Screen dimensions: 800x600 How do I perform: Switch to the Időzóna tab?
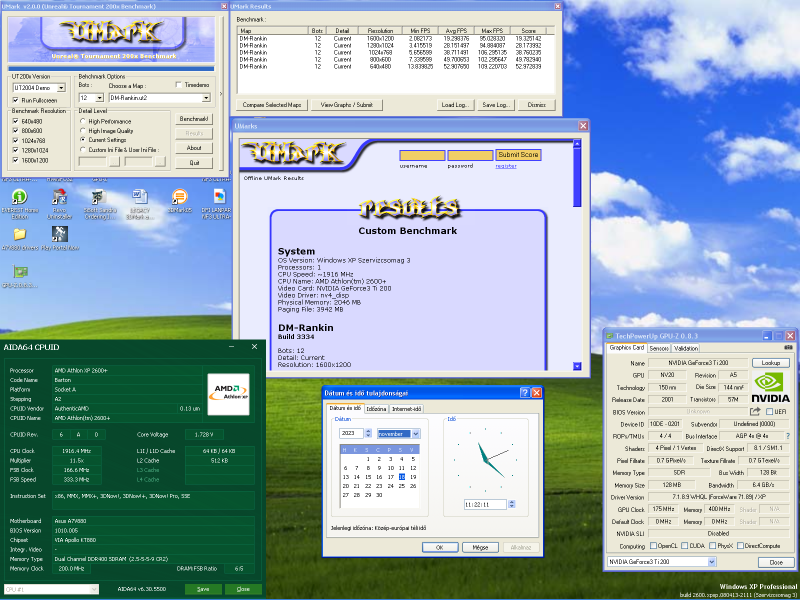(x=377, y=409)
